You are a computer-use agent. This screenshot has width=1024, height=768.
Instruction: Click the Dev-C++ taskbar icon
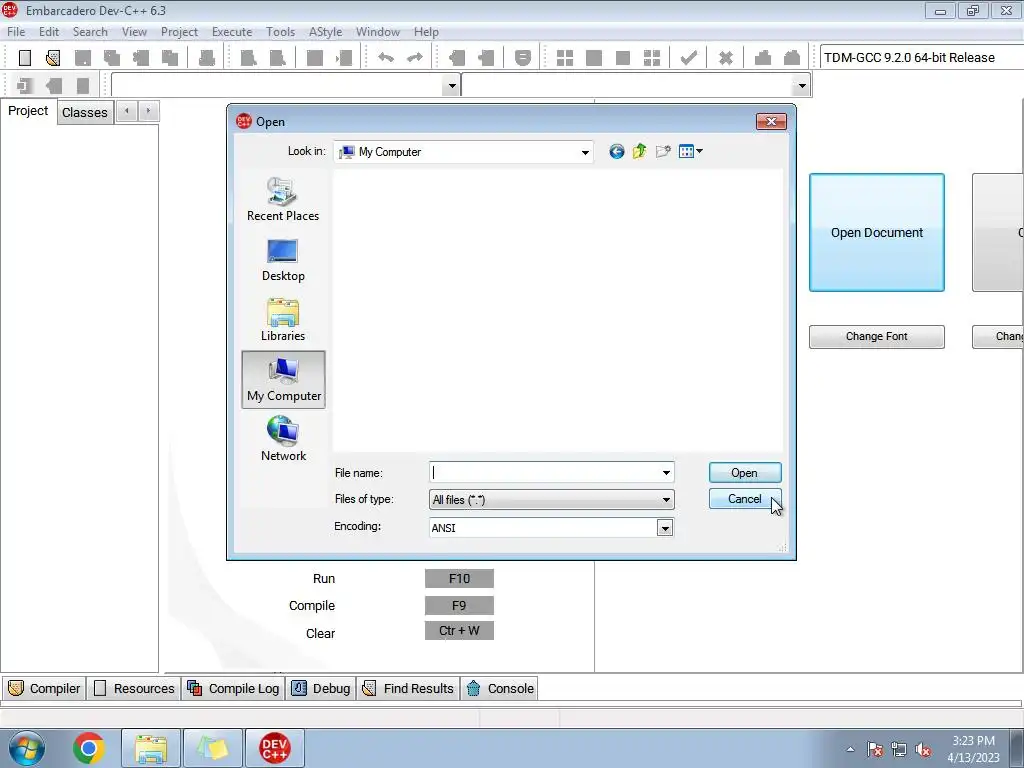(275, 748)
